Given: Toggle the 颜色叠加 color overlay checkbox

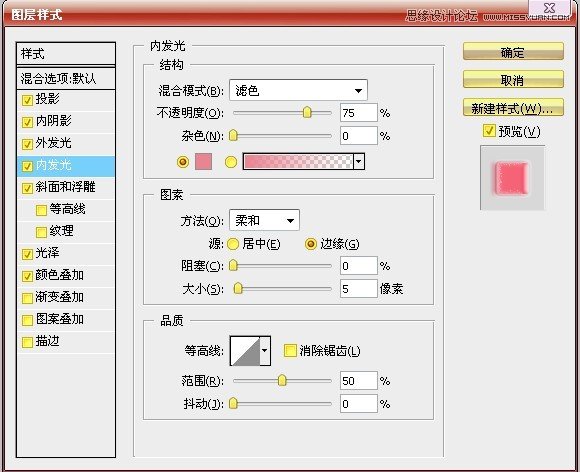Looking at the screenshot, I should (27, 276).
